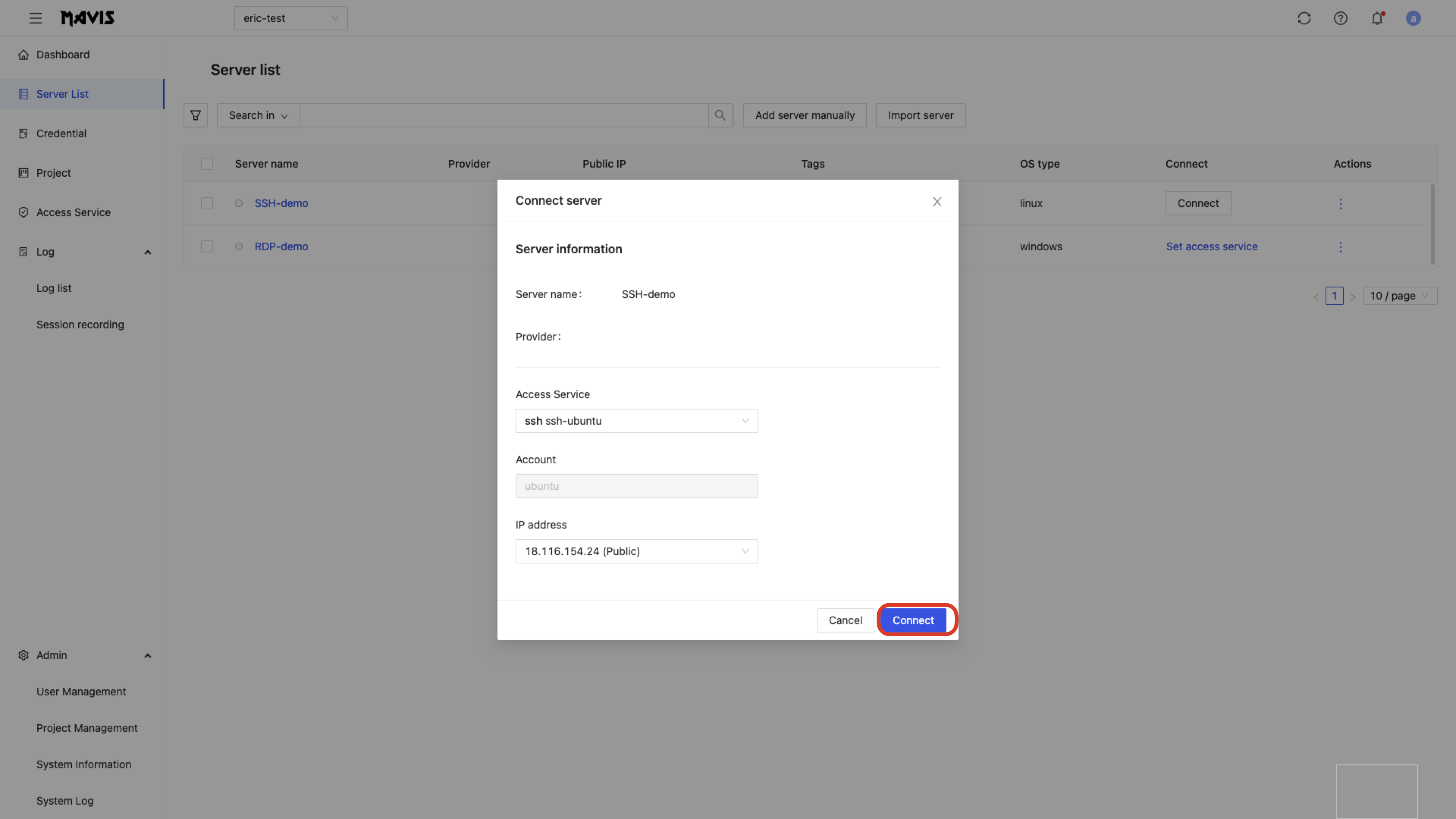Open the eric-test project selector
This screenshot has height=819, width=1456.
pos(290,18)
